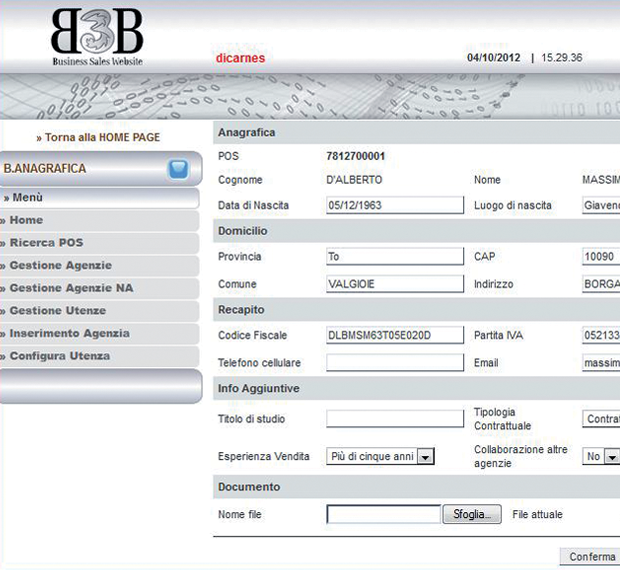620x570 pixels.
Task: Focus the Data di Nascita field
Action: (395, 205)
